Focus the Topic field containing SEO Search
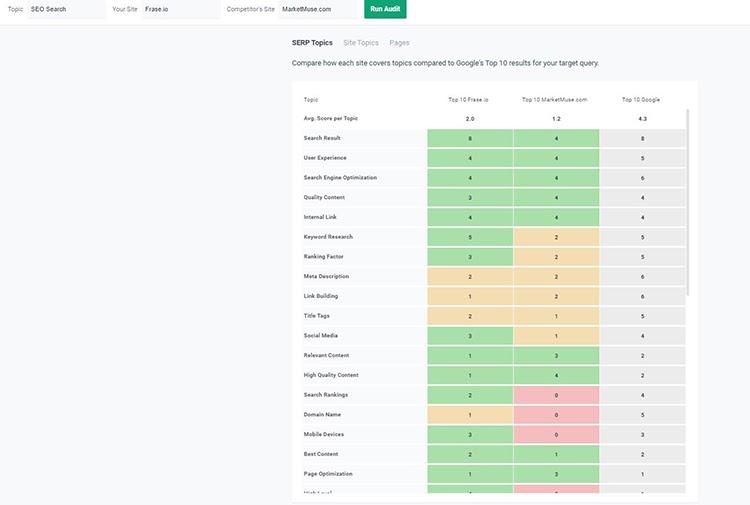Screen dimensions: 750x505 pyautogui.click(x=66, y=9)
